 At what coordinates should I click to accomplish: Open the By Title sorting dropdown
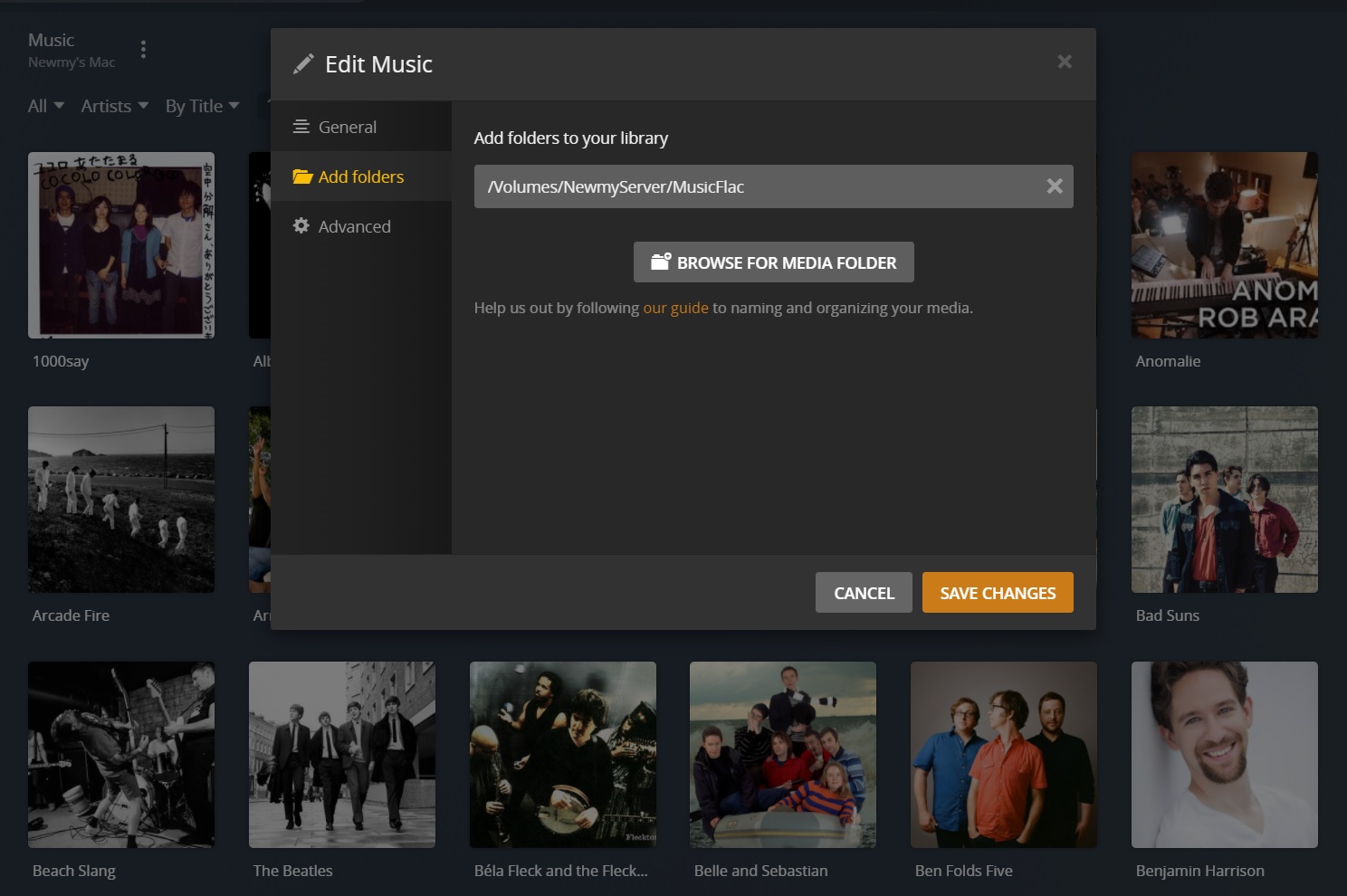click(x=201, y=106)
